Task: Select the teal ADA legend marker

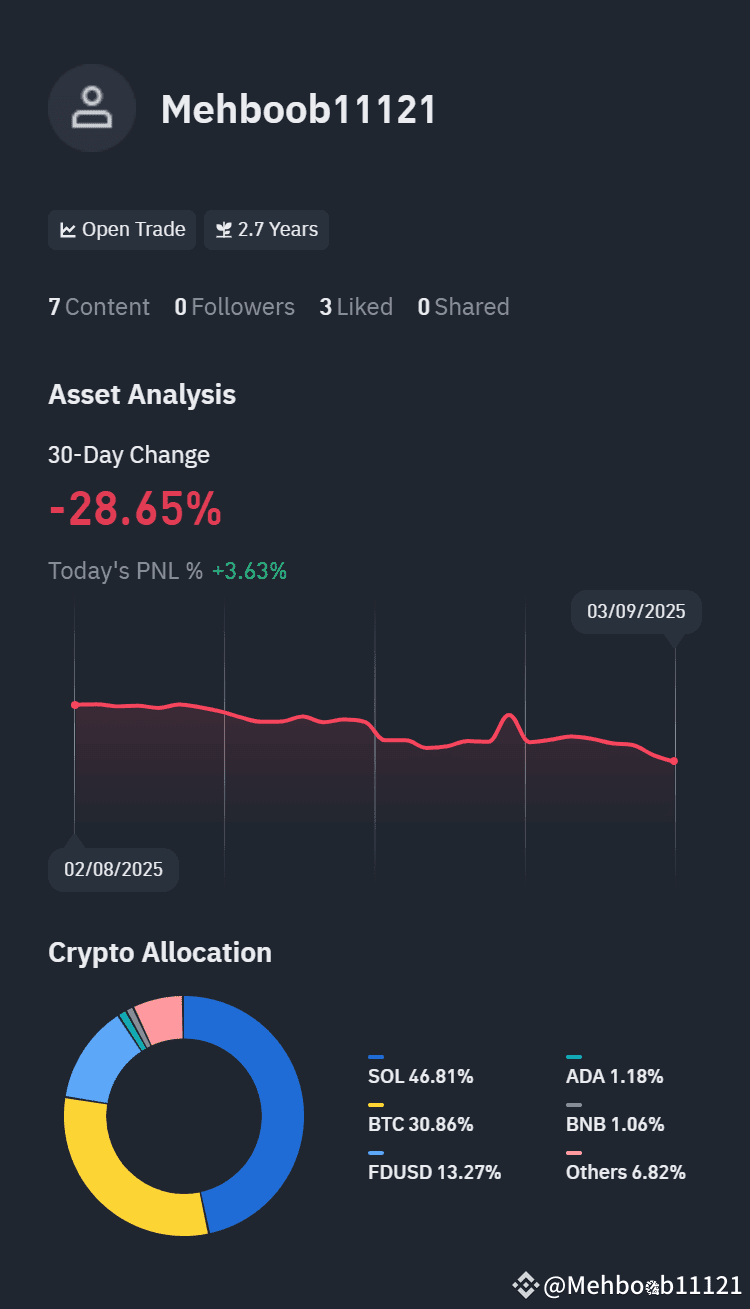Action: (574, 1057)
